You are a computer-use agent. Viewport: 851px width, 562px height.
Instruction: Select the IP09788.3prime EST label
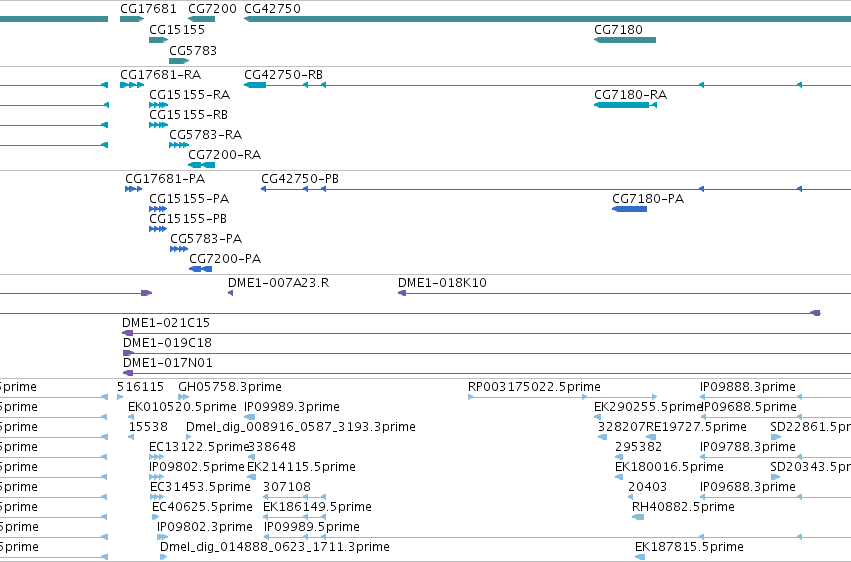click(748, 448)
